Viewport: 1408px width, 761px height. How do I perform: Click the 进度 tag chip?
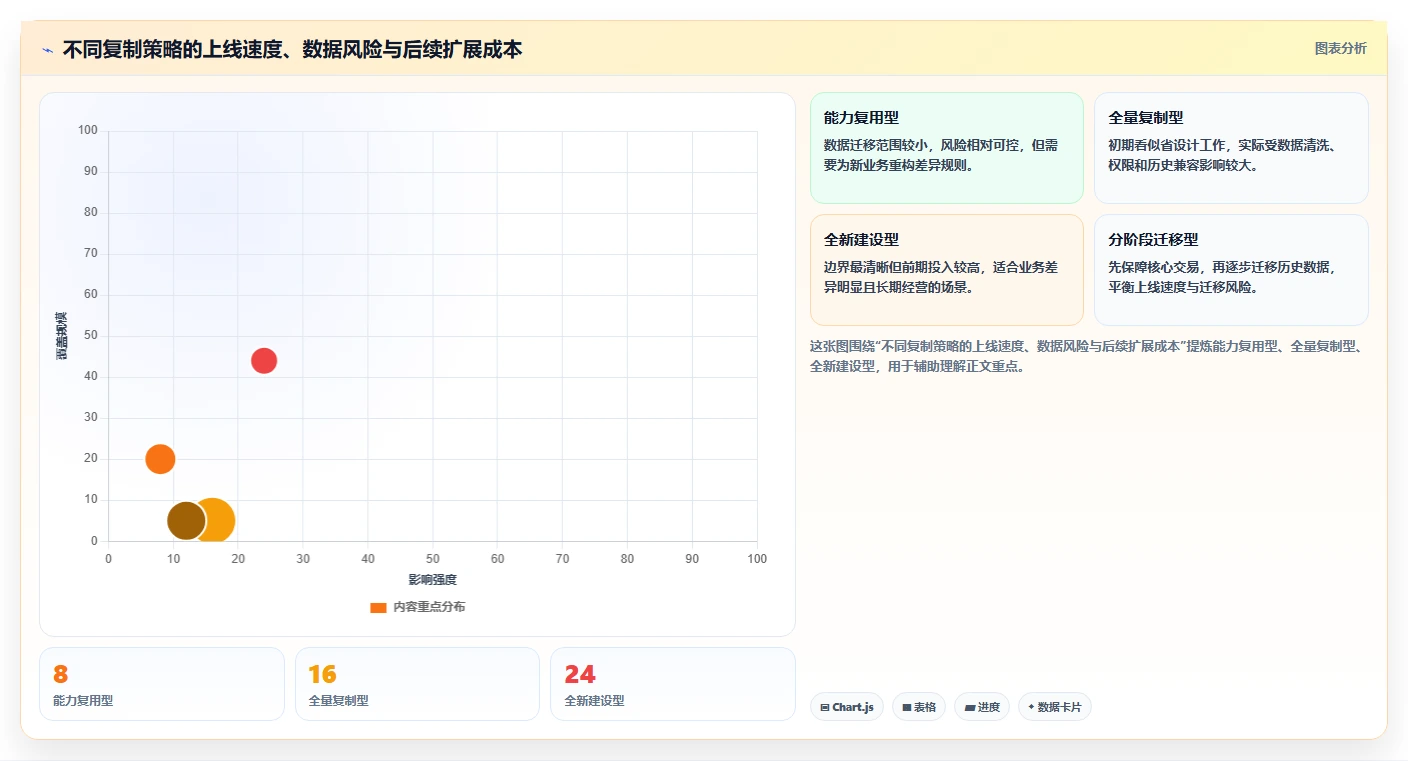tap(982, 707)
